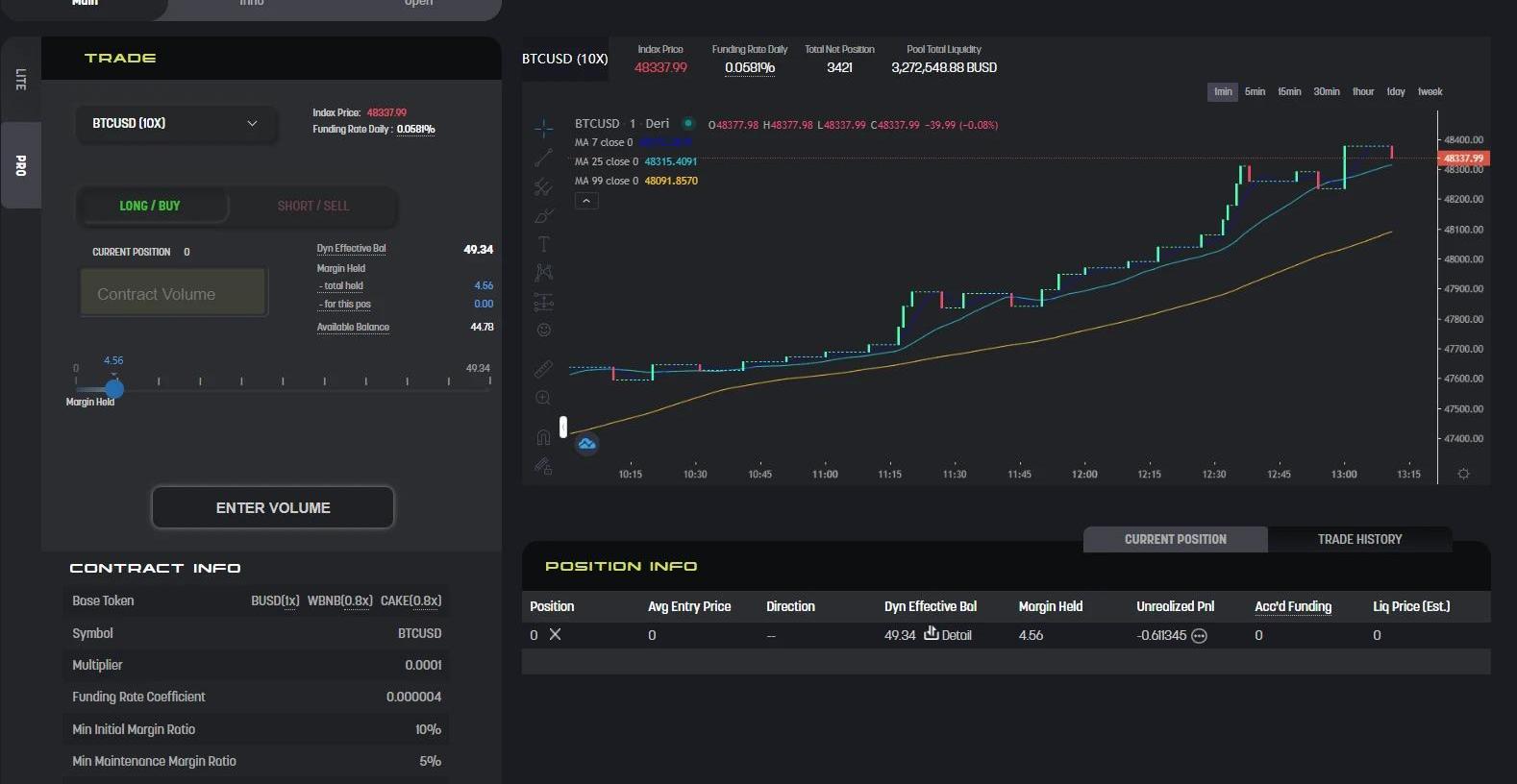This screenshot has width=1517, height=784.
Task: Open the TRADE HISTORY tab
Action: pyautogui.click(x=1359, y=539)
